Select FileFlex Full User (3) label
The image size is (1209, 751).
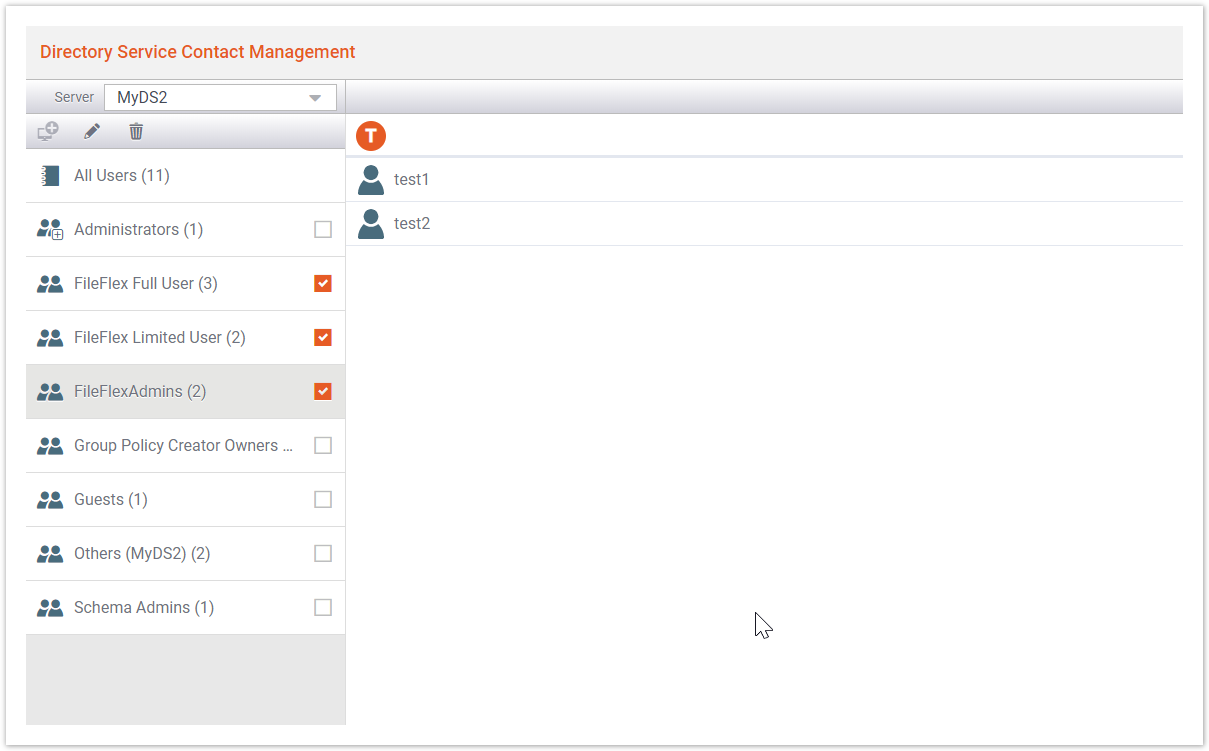click(x=146, y=284)
